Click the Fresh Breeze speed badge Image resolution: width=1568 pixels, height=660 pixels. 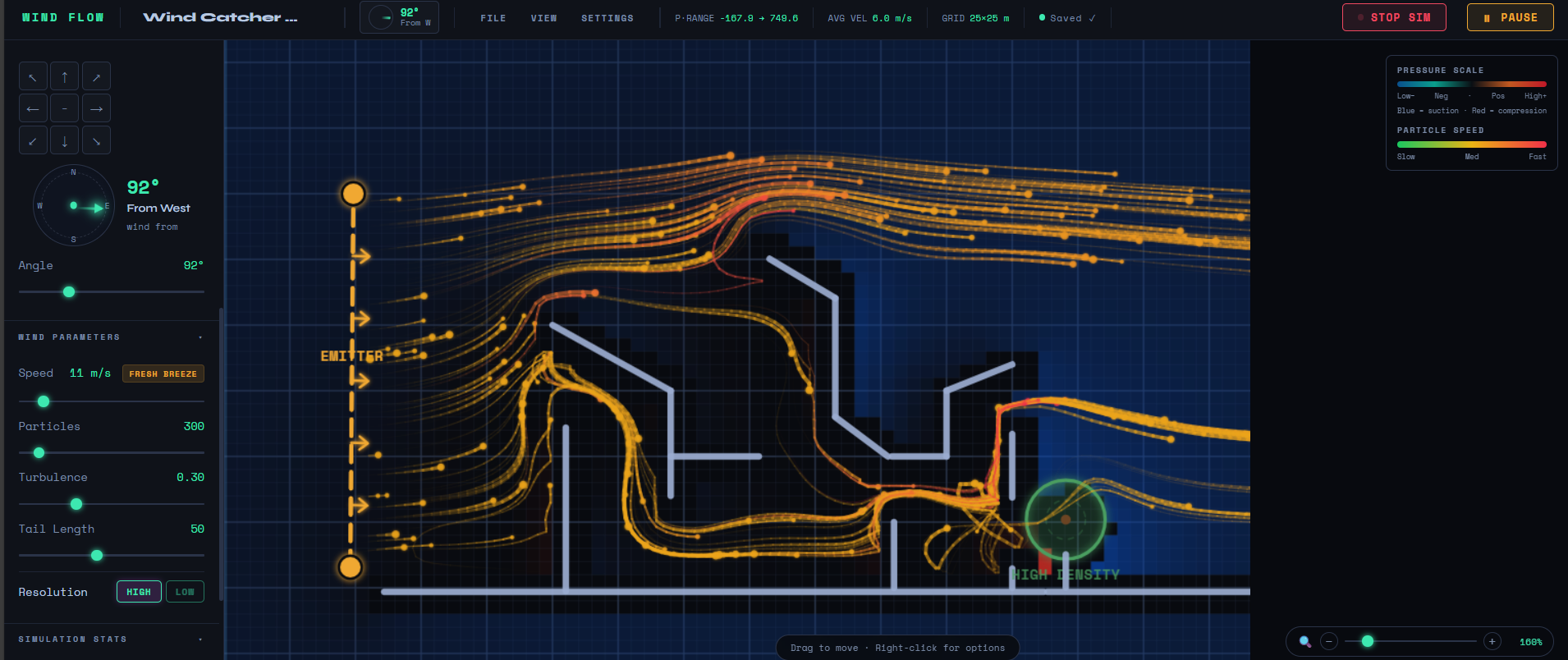coord(163,374)
